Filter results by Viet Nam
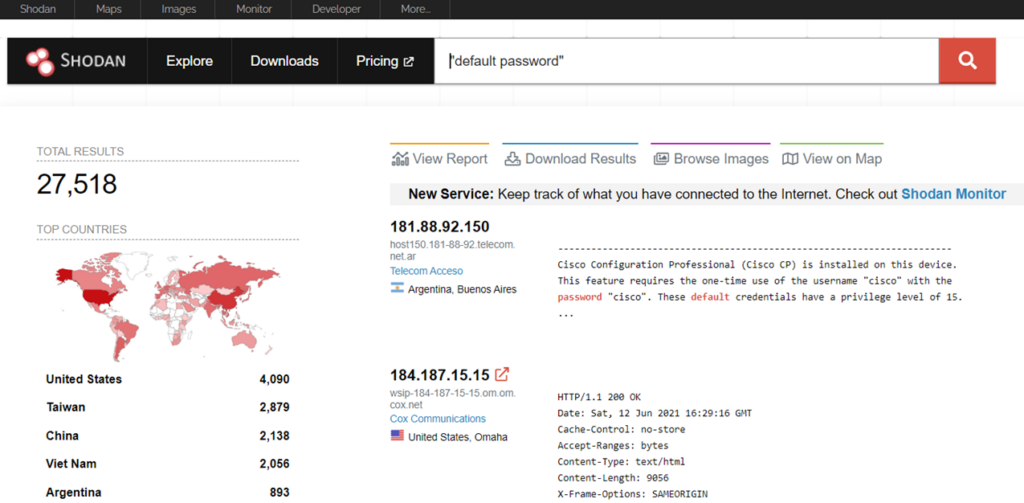 click(x=71, y=464)
